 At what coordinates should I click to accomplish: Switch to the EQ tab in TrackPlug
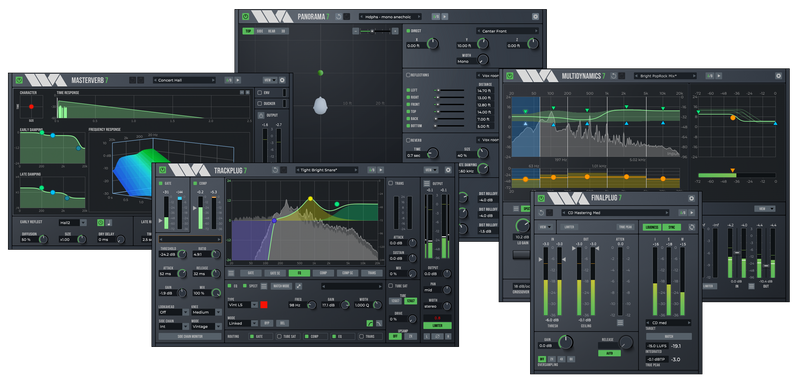click(299, 273)
